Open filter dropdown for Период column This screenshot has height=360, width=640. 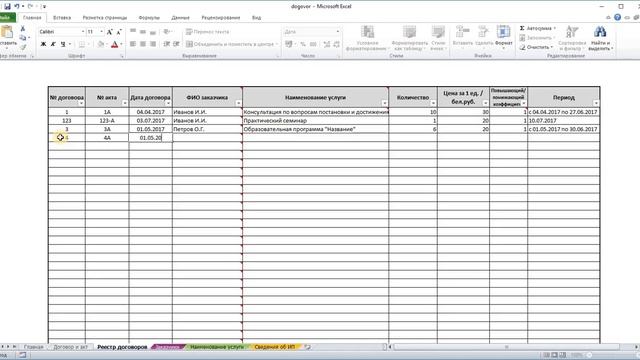pyautogui.click(x=596, y=103)
